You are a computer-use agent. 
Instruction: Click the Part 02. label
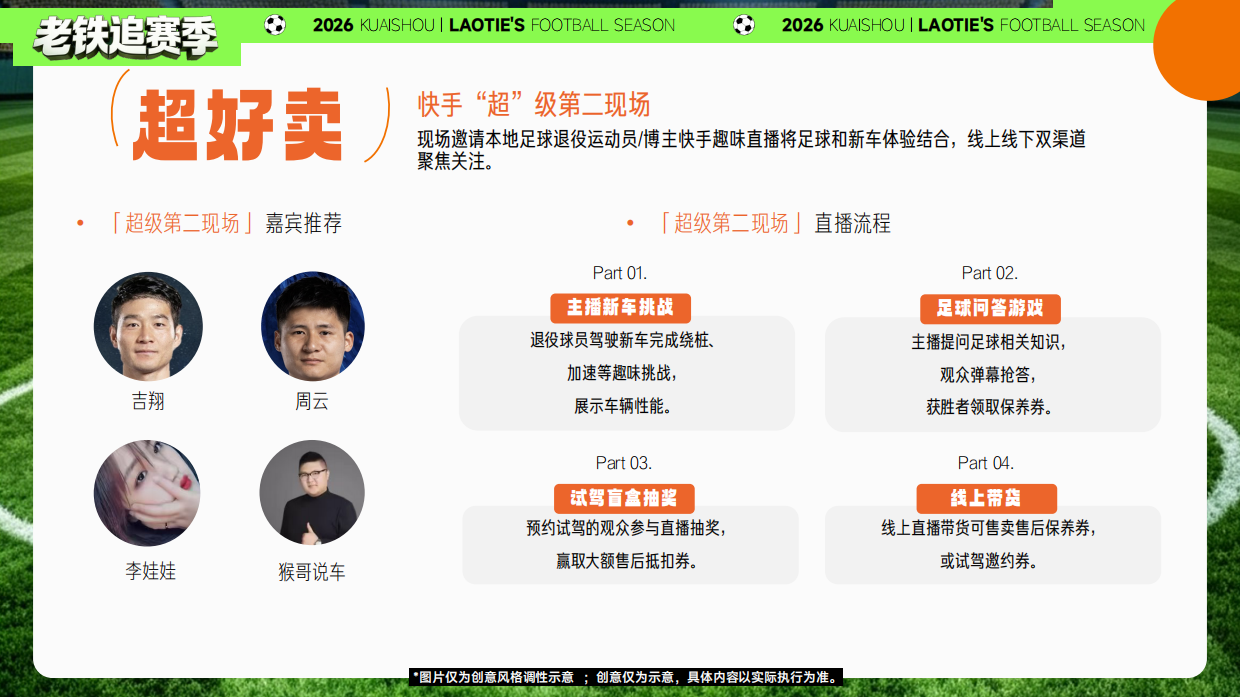(990, 273)
